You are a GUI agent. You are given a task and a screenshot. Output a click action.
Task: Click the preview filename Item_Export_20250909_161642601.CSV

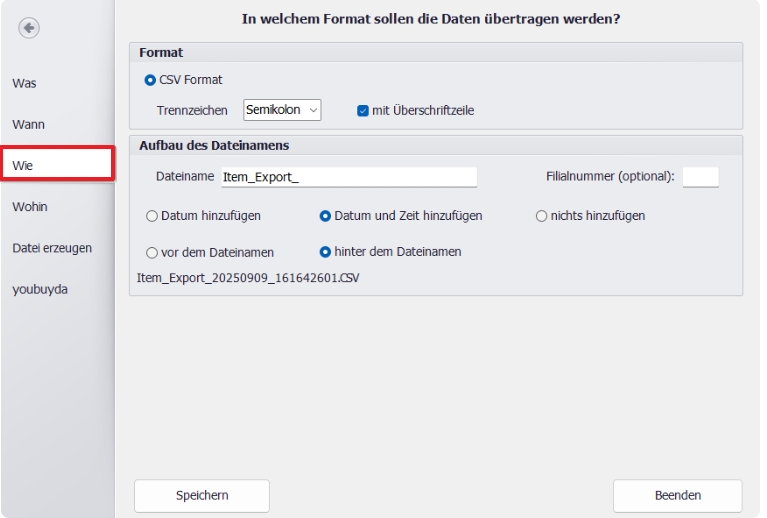pos(248,278)
